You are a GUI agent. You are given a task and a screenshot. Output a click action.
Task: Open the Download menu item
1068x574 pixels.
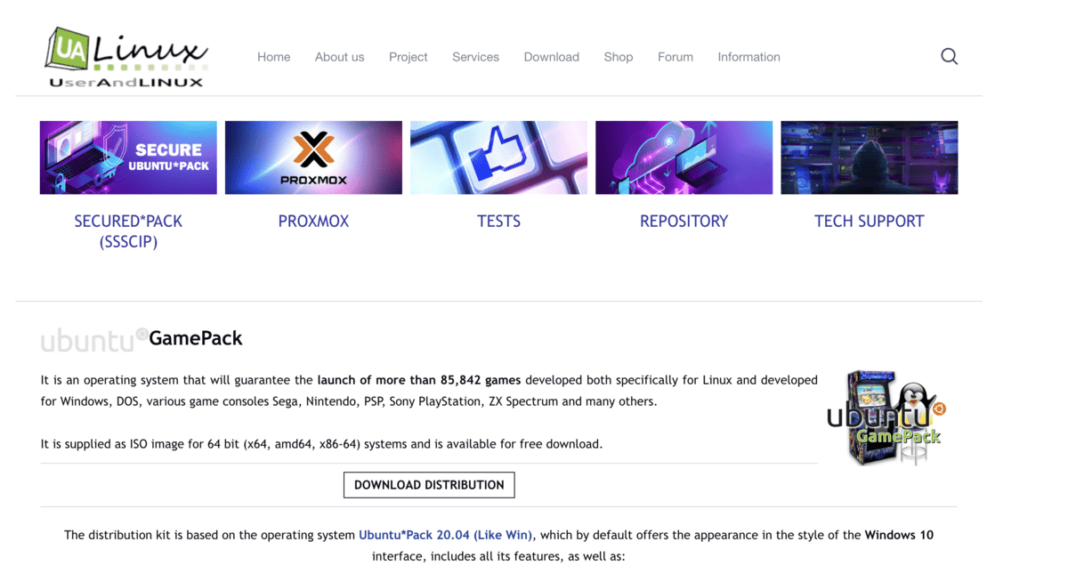pos(551,57)
